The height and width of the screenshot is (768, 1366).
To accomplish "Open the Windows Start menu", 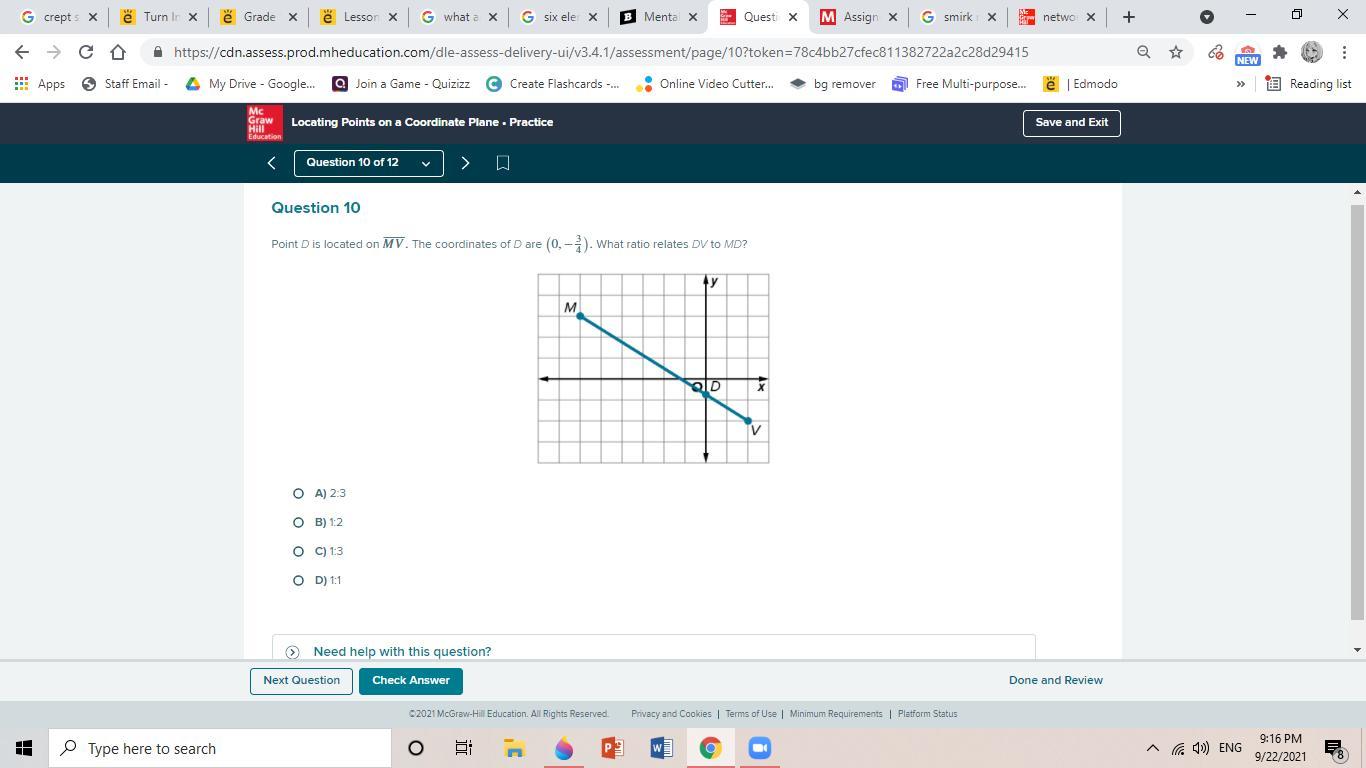I will click(24, 748).
